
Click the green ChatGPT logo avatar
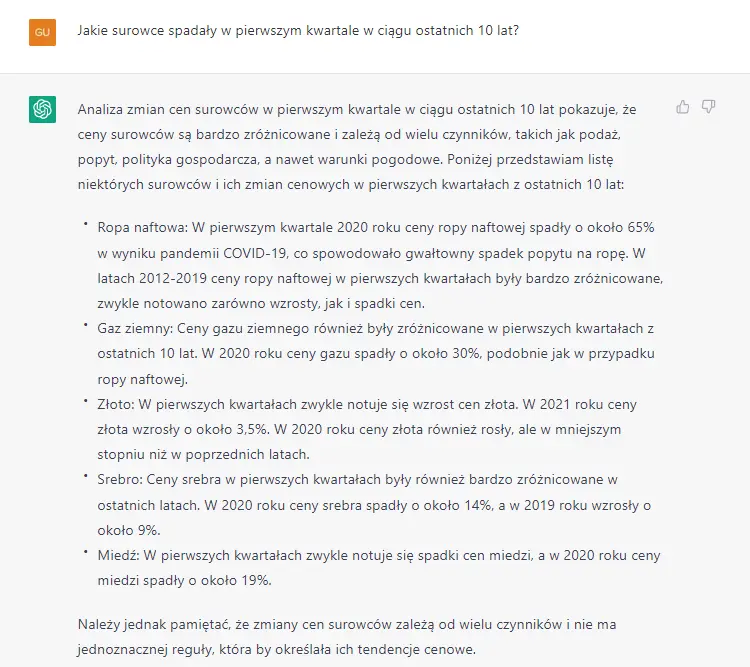pyautogui.click(x=42, y=109)
